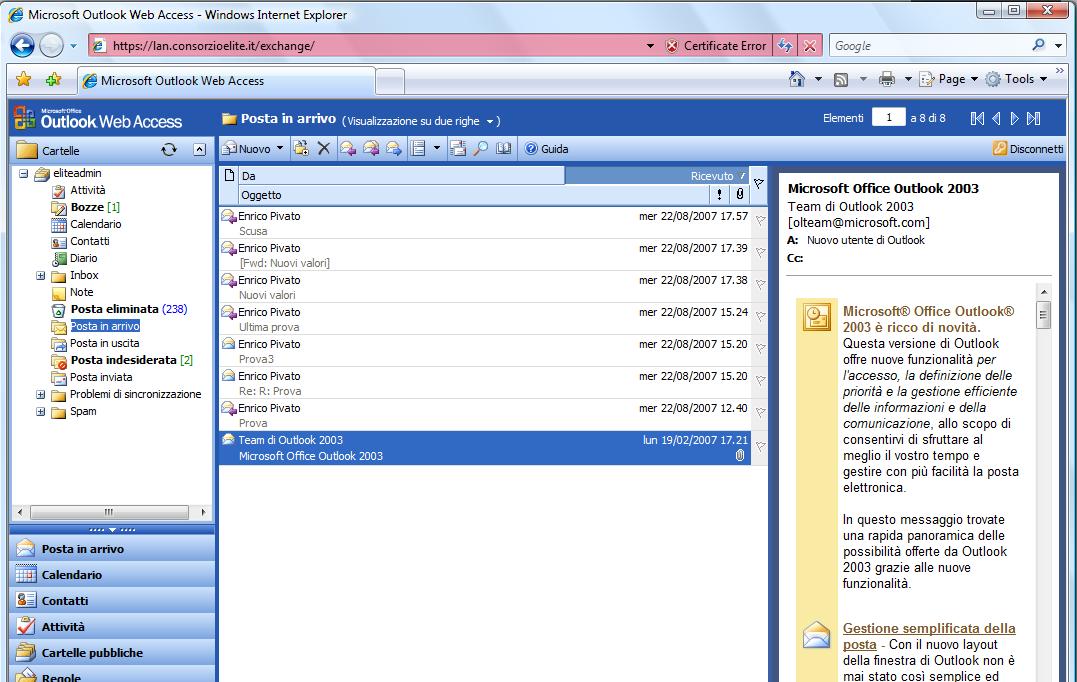Open the Bozze folder in tree
Image resolution: width=1077 pixels, height=682 pixels.
click(87, 207)
